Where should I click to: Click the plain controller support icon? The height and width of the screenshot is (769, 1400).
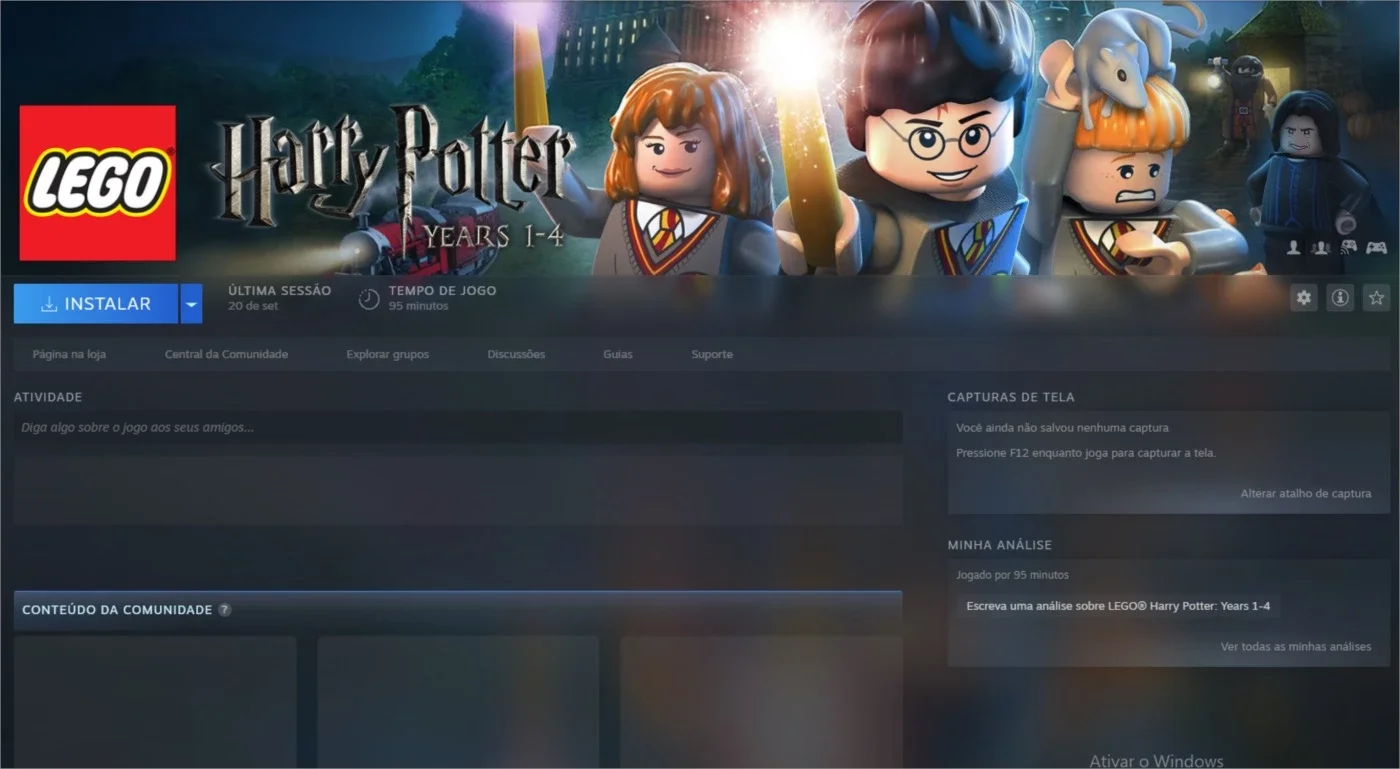click(1377, 247)
